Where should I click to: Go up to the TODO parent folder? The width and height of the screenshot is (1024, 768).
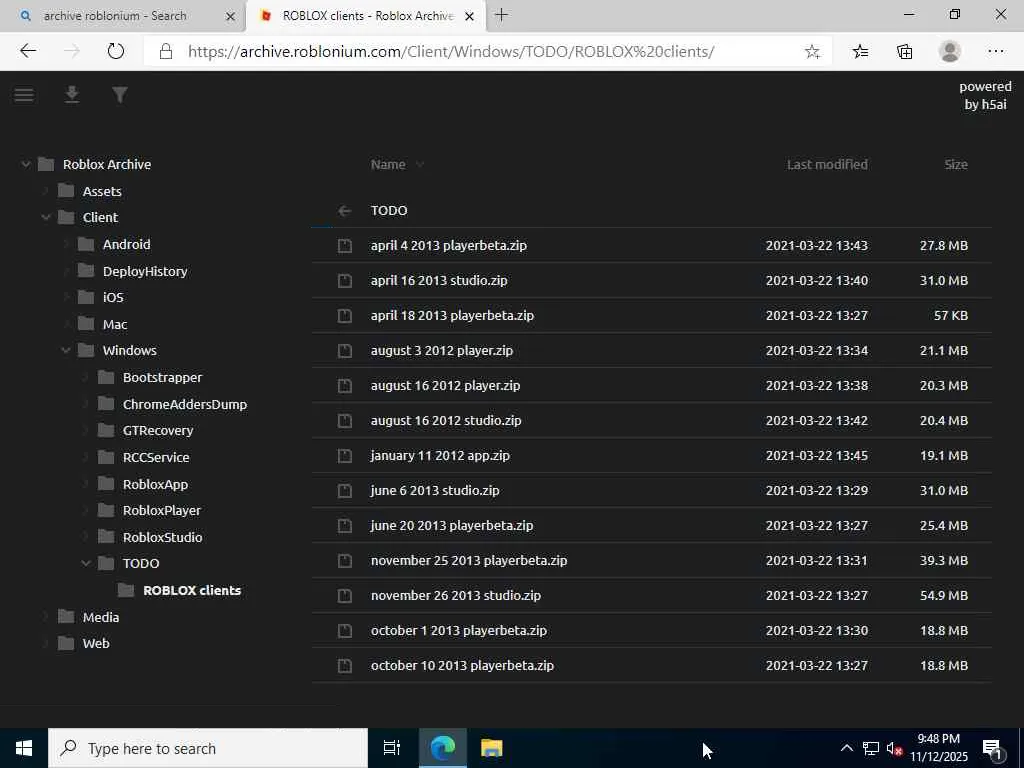point(389,210)
